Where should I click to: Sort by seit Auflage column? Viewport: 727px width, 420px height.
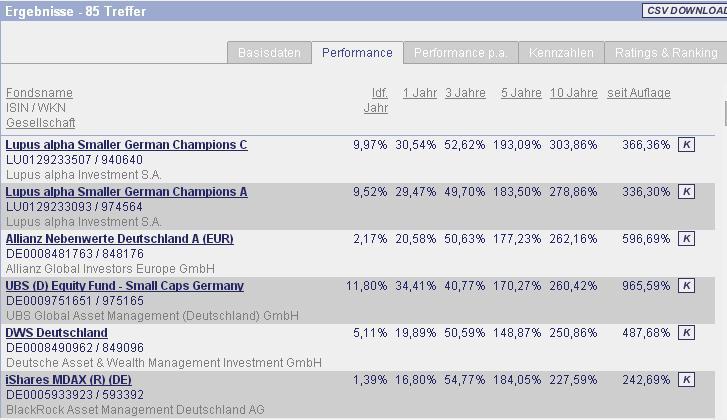(x=638, y=93)
